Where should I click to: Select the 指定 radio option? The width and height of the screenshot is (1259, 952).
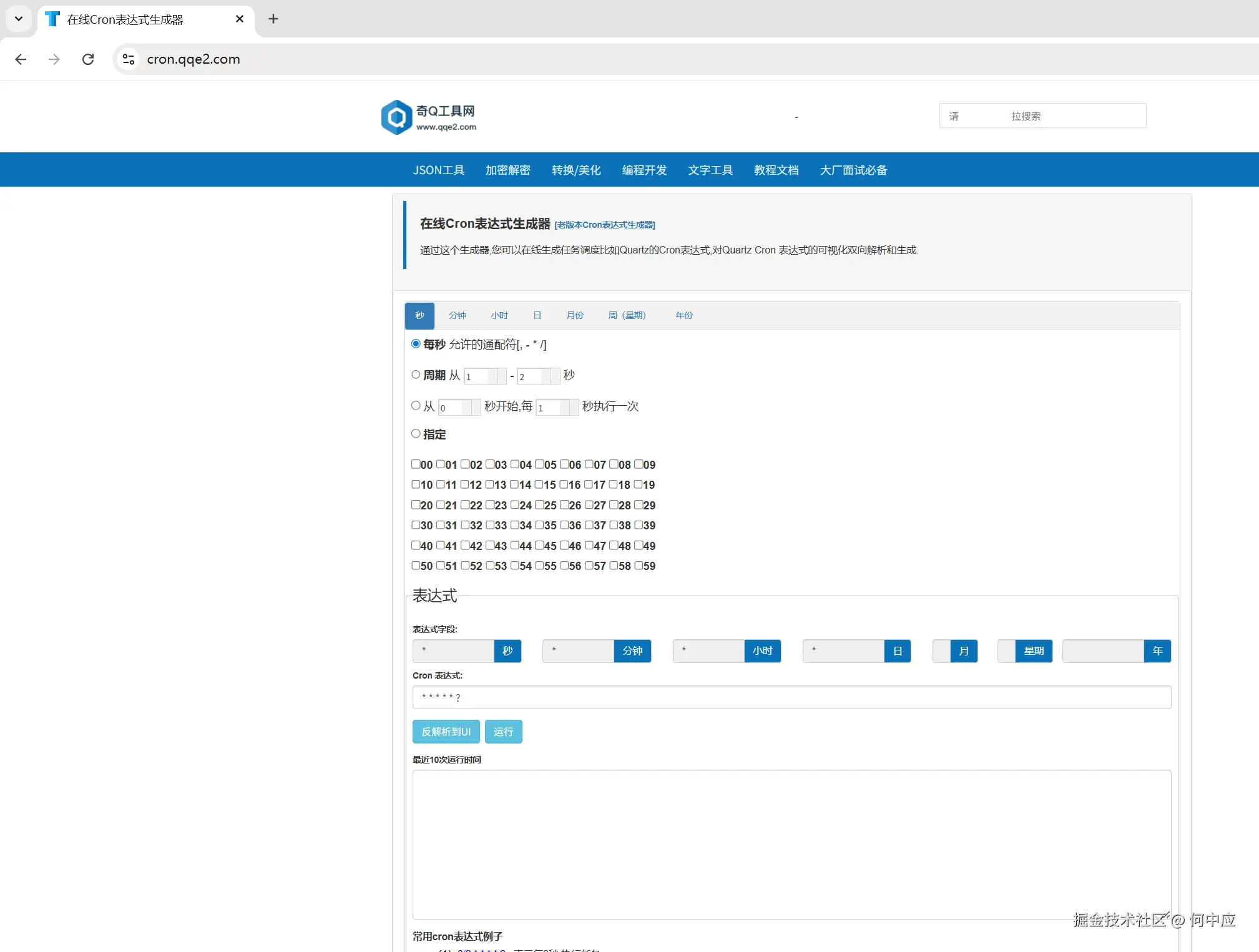click(x=416, y=433)
